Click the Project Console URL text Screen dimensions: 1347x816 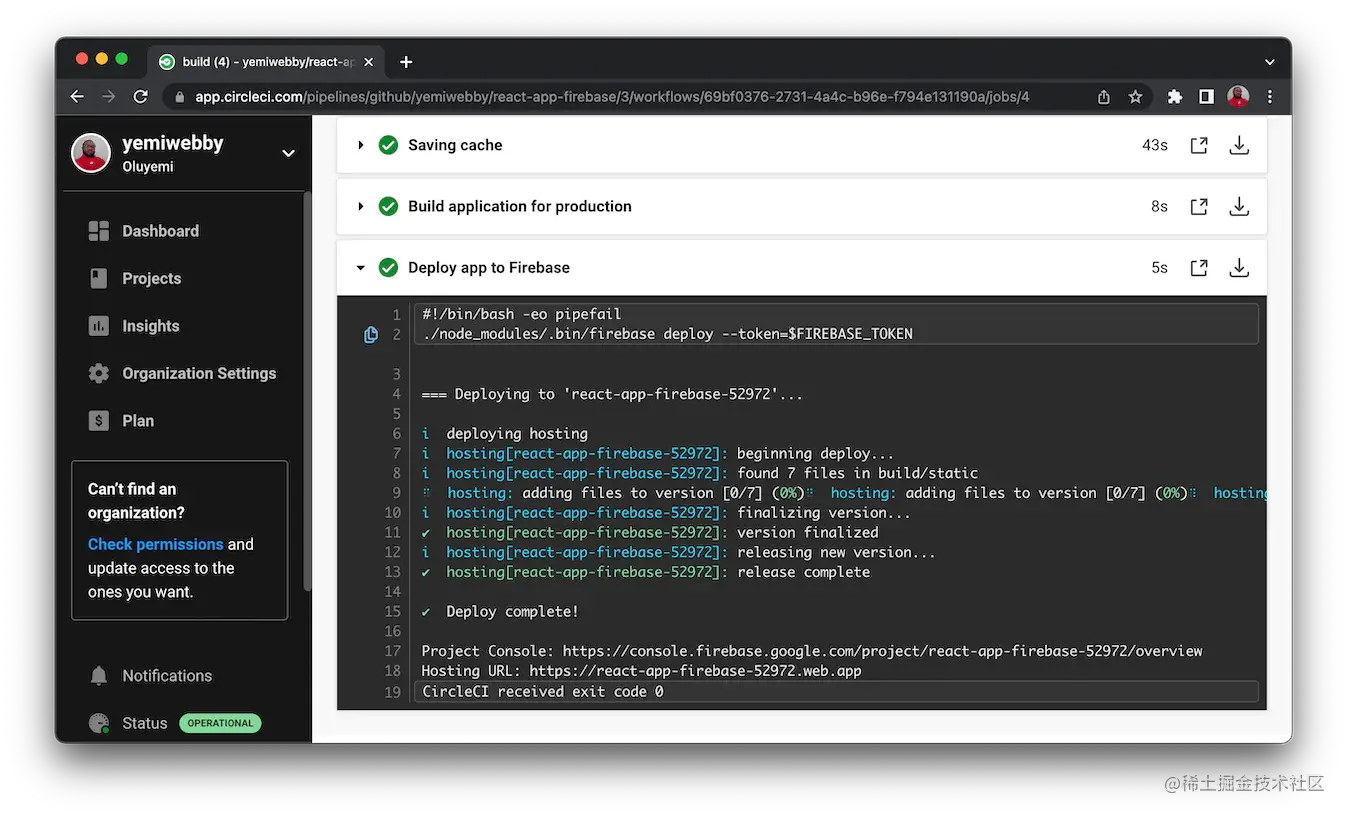tap(882, 651)
